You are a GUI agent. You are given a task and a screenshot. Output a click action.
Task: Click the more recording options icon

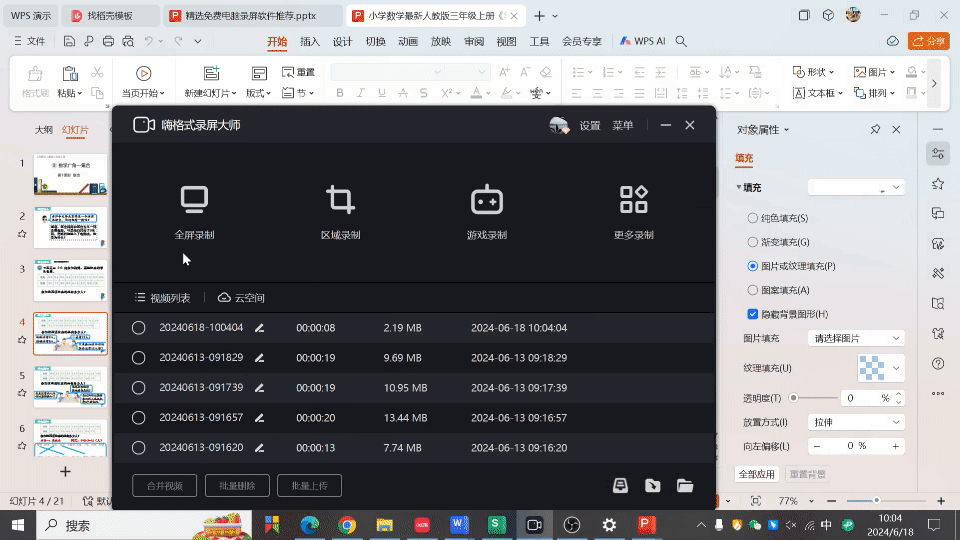pyautogui.click(x=633, y=199)
